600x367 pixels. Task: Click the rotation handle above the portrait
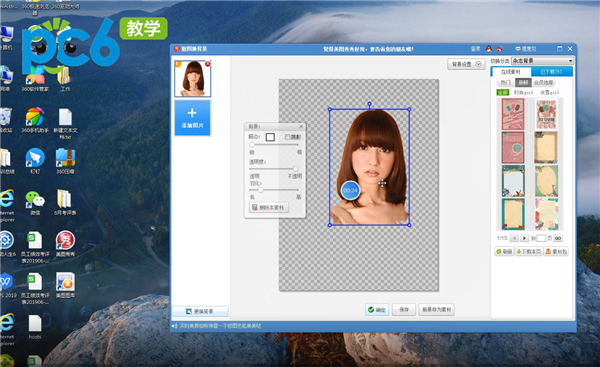coord(369,104)
